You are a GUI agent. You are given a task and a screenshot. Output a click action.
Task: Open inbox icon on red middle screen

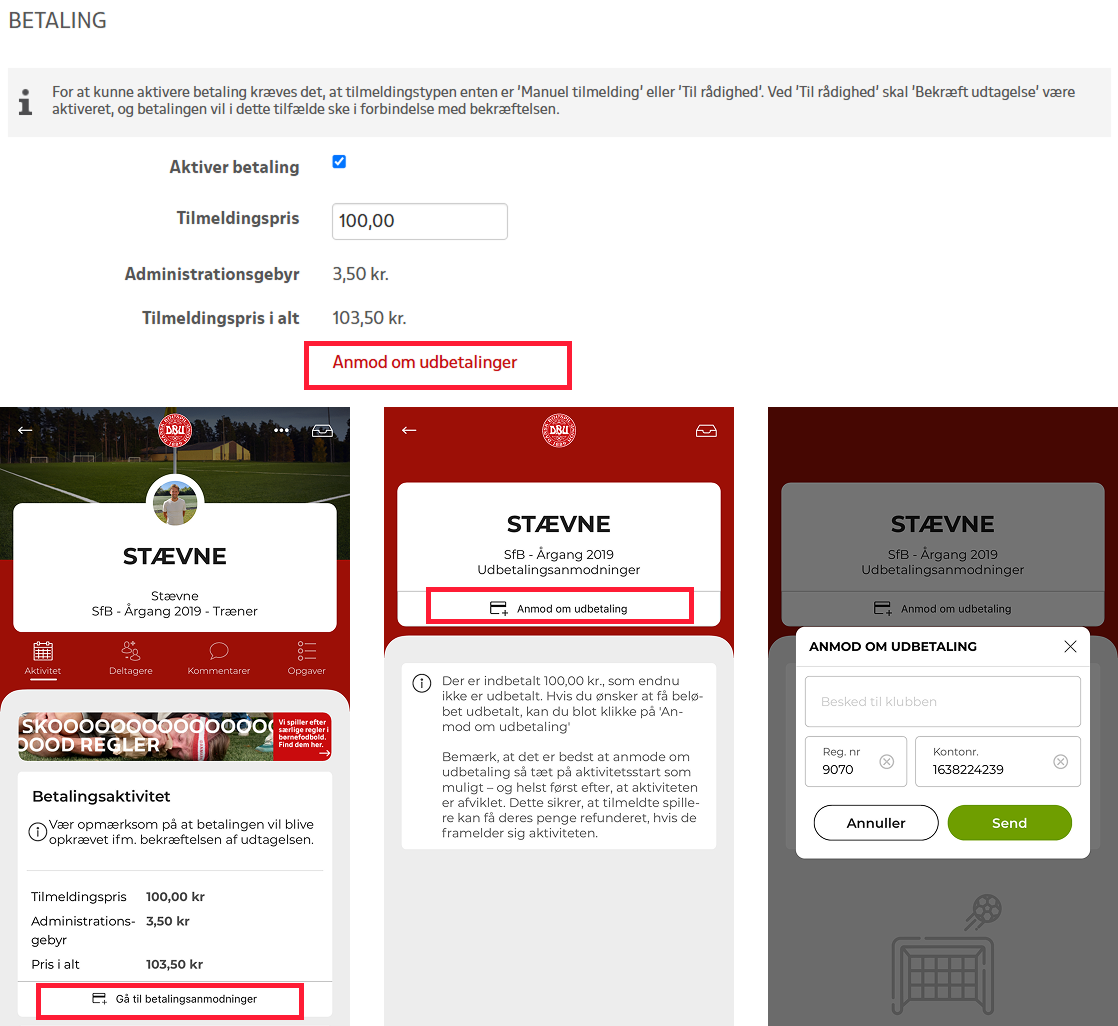[x=706, y=431]
